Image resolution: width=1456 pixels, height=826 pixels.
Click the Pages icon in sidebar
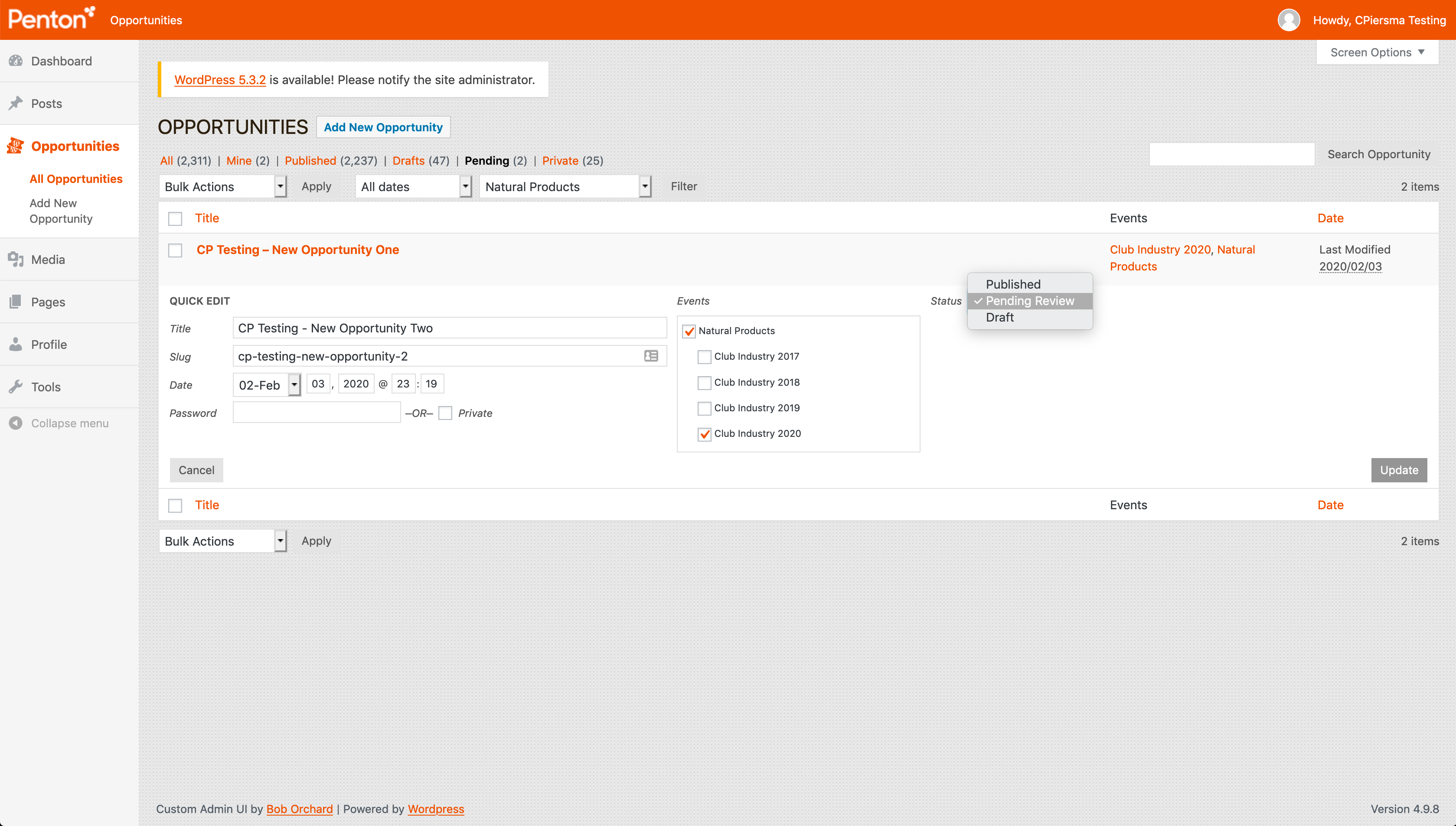[x=16, y=302]
